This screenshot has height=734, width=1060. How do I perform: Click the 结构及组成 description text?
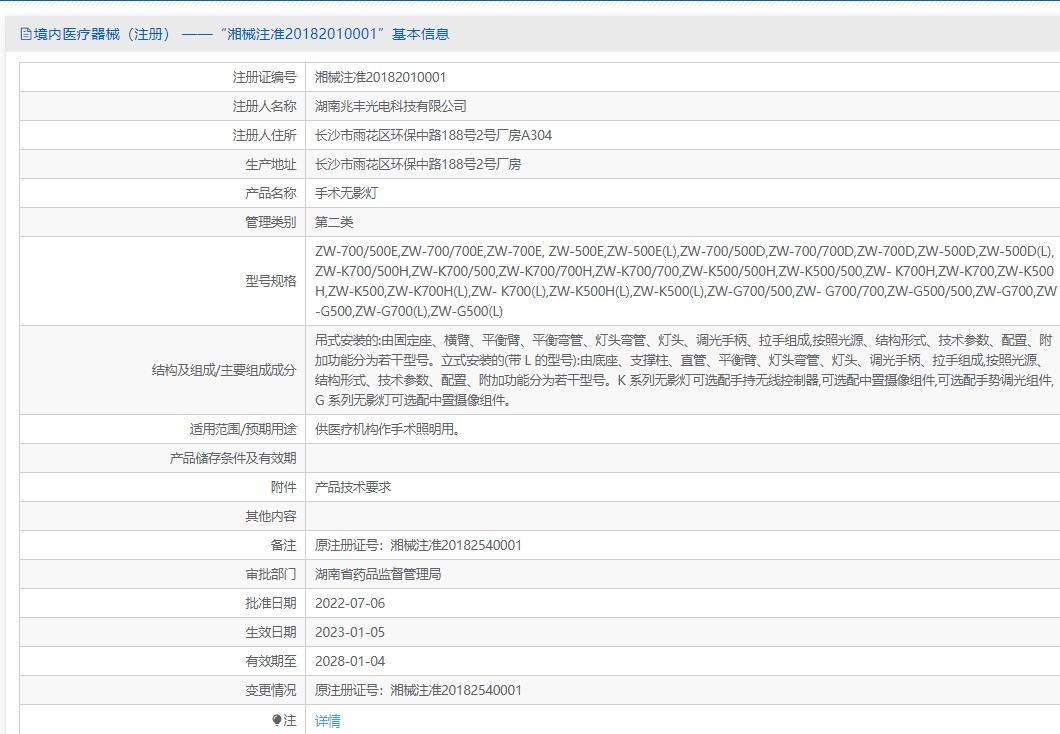685,369
